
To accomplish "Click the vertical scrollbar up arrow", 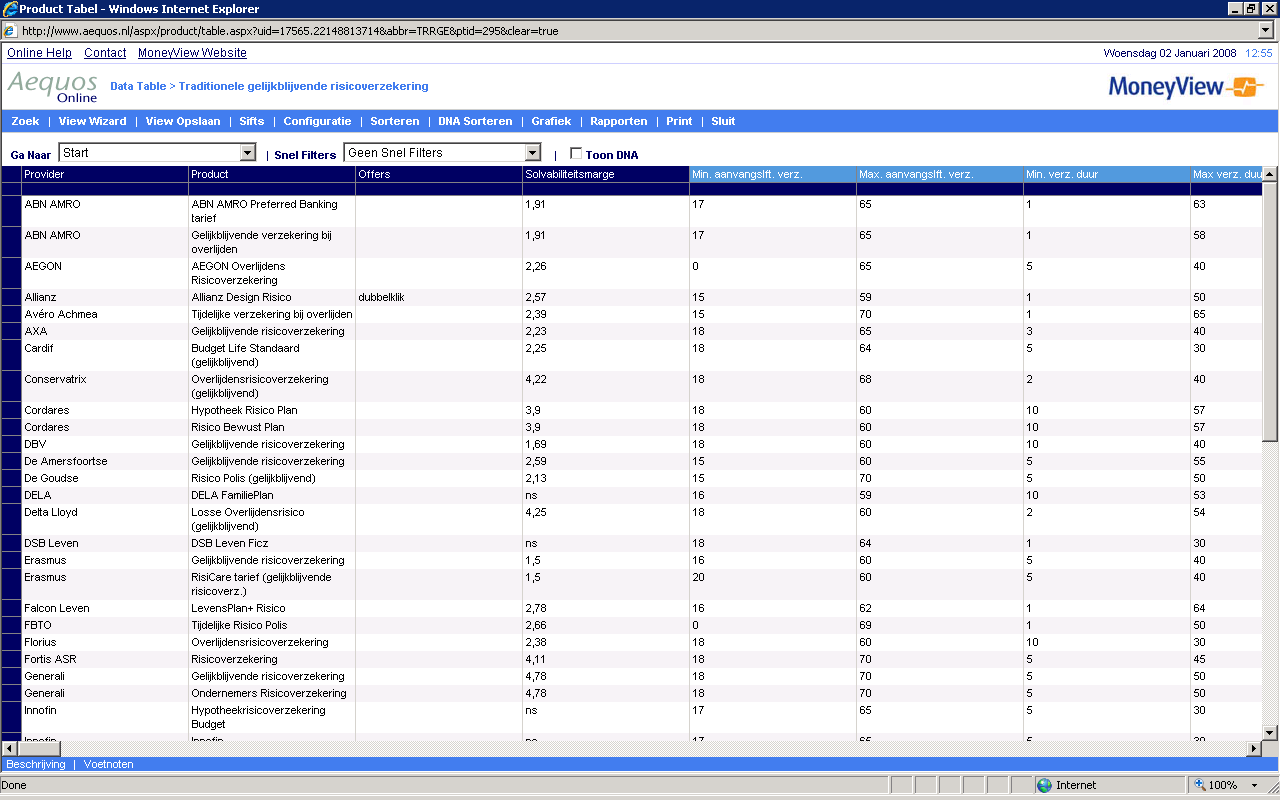I will 1270,174.
